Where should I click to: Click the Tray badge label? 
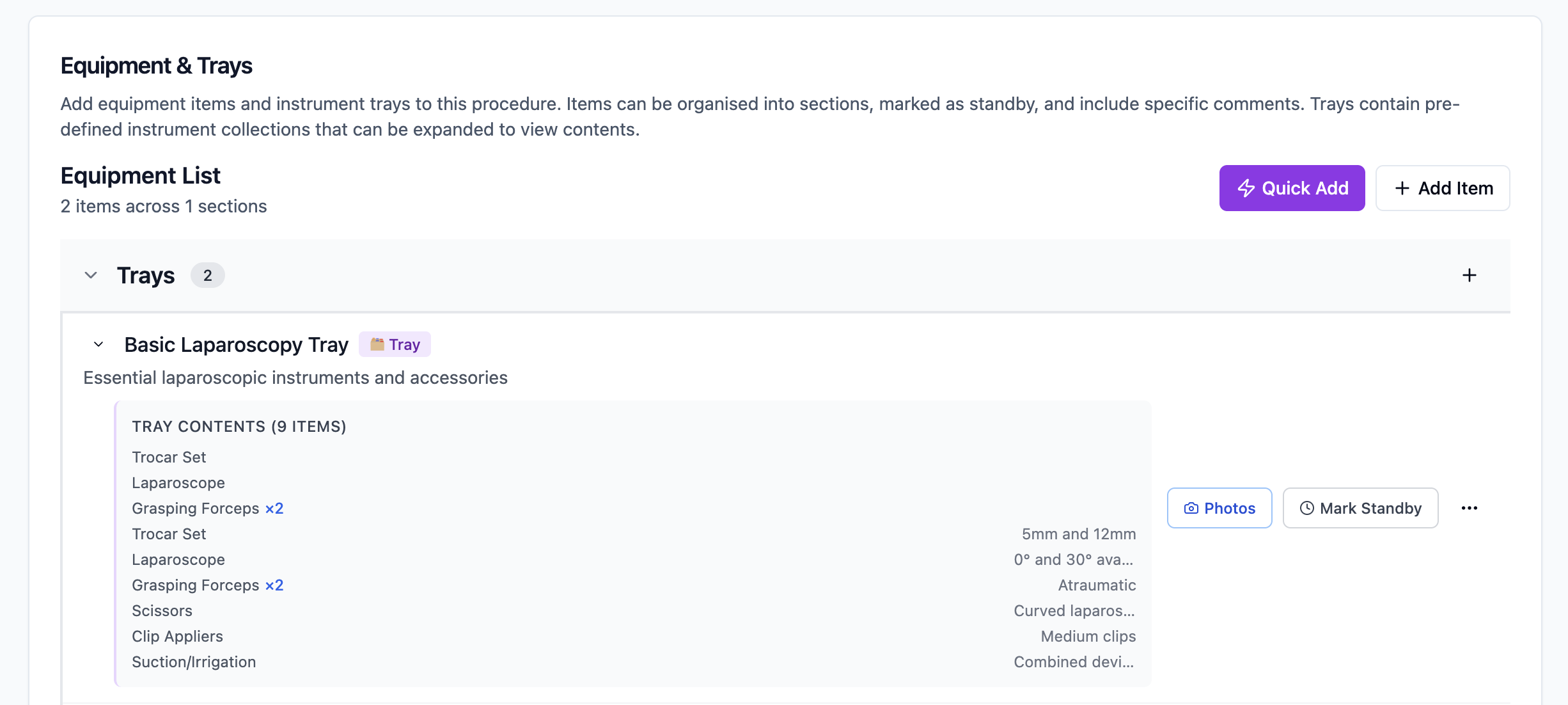[395, 344]
